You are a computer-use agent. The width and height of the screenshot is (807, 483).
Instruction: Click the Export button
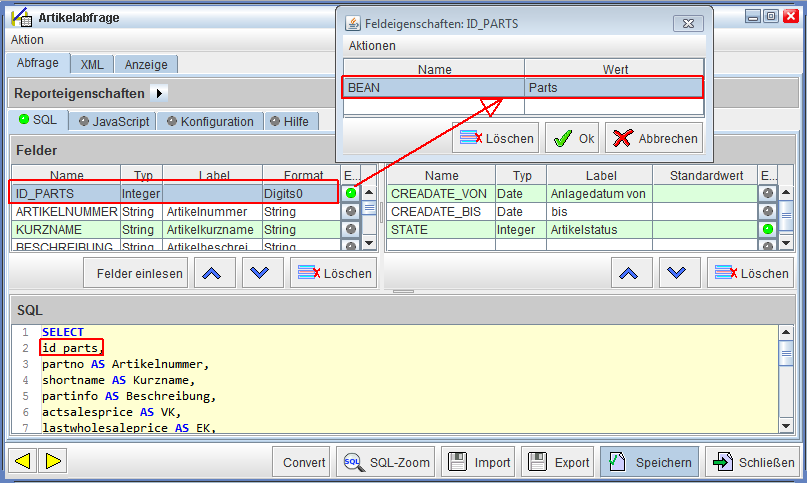558,462
